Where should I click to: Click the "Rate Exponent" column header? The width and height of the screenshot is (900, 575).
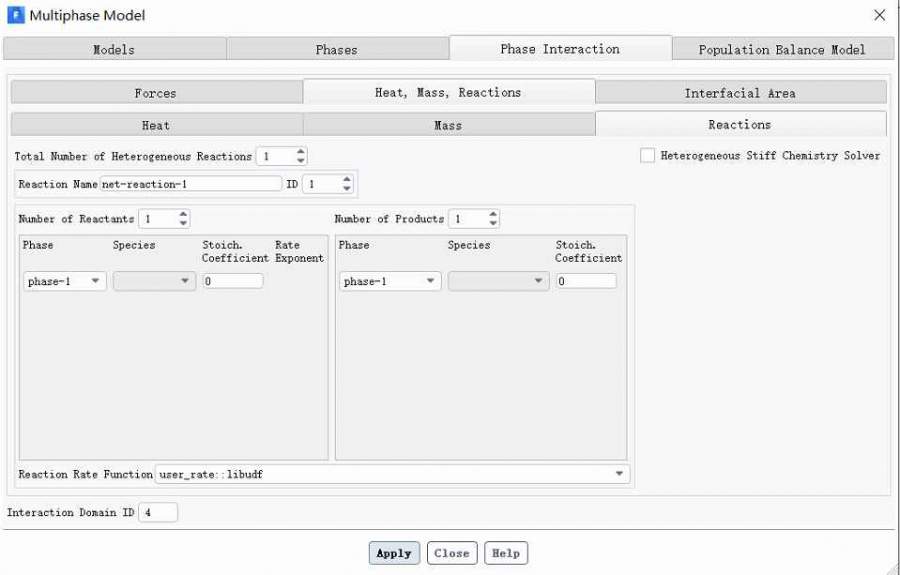click(x=300, y=251)
